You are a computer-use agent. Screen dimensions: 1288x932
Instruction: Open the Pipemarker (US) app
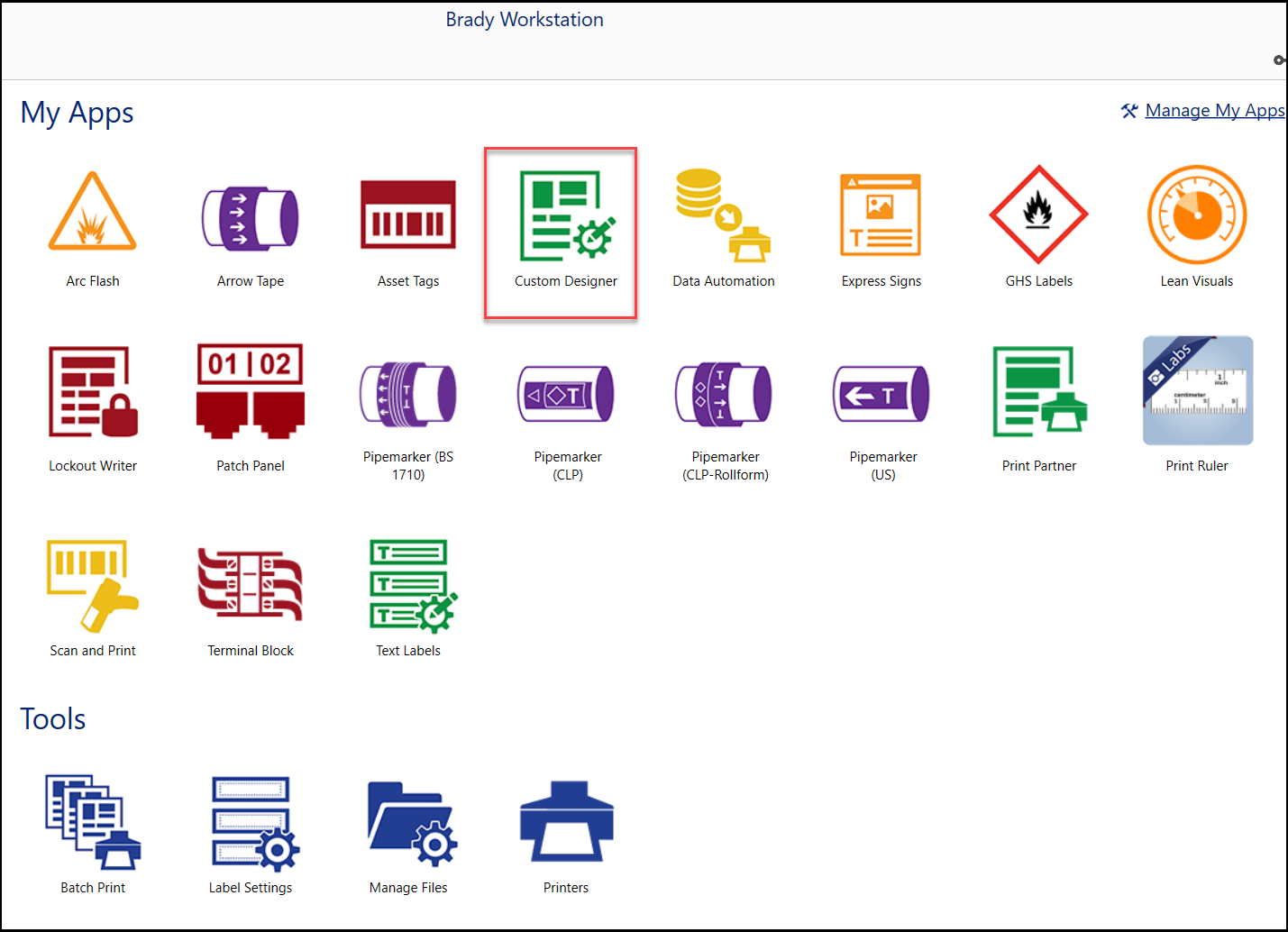[882, 394]
